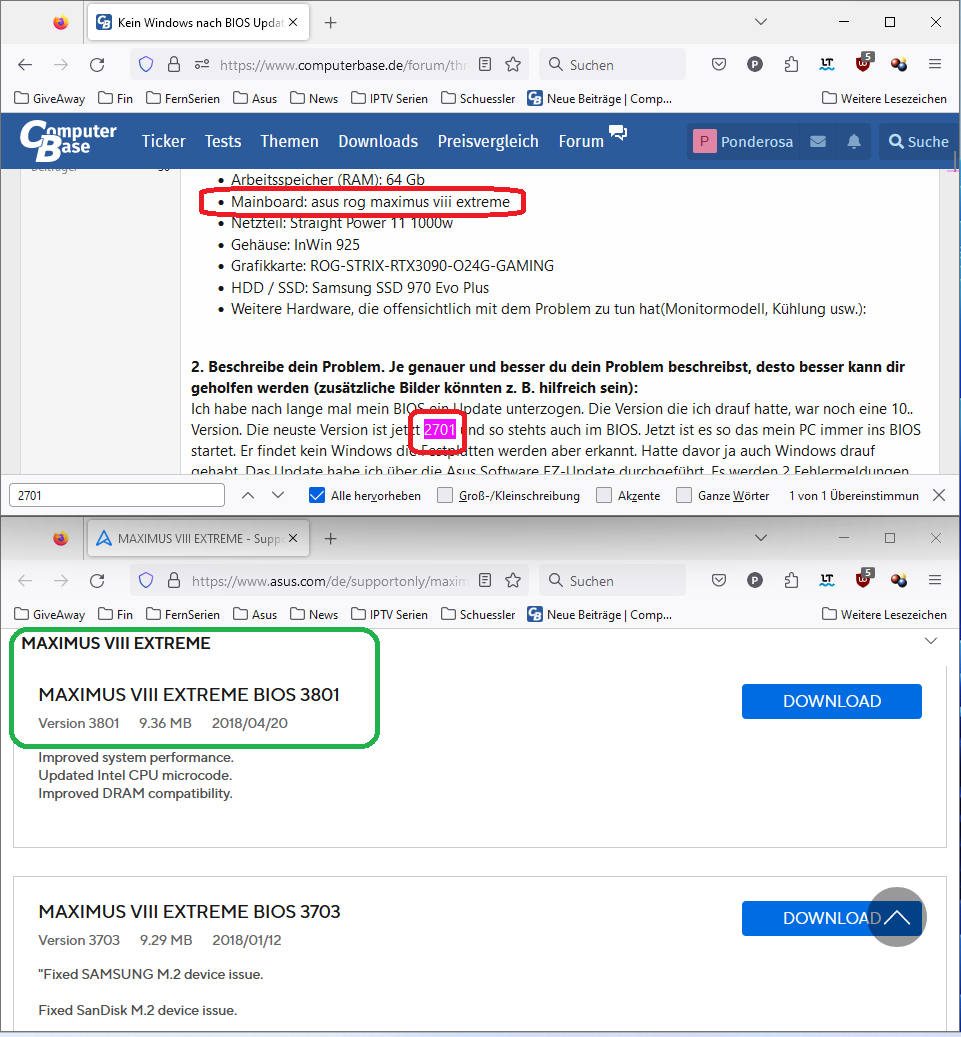Open list-all-tabs chevron in ASUS window

click(x=761, y=538)
